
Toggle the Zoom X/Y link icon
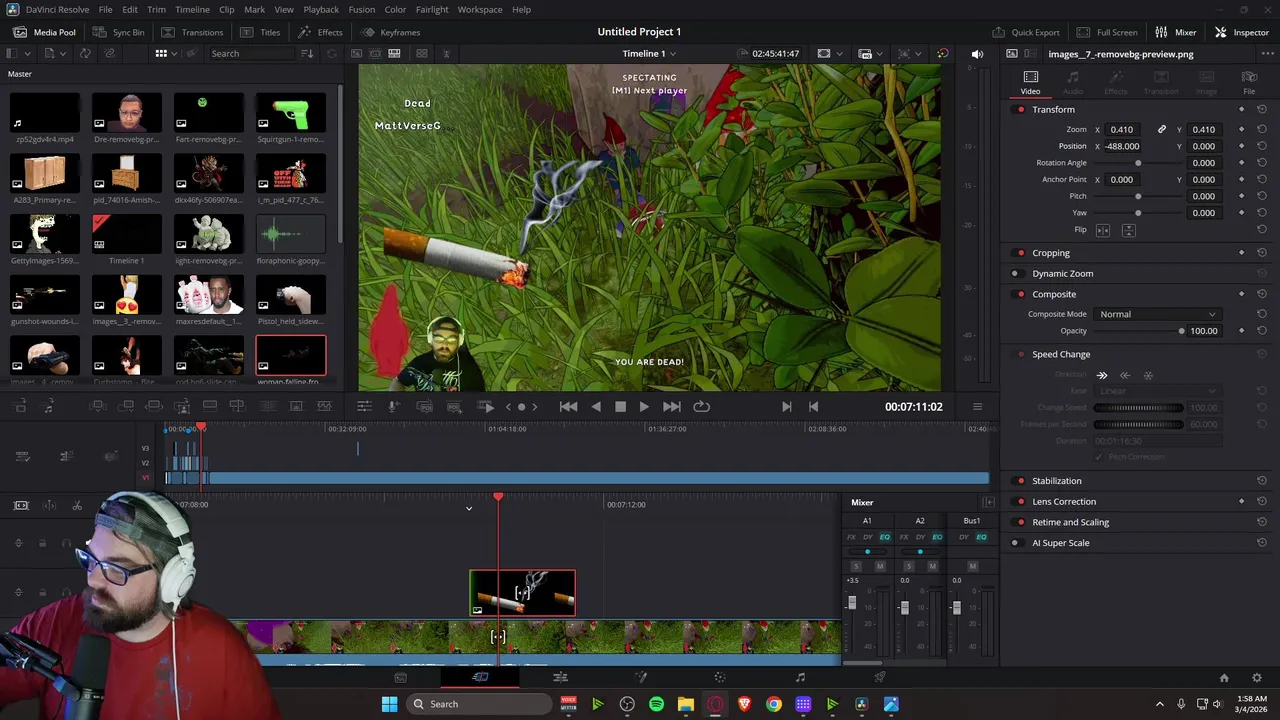[1161, 129]
